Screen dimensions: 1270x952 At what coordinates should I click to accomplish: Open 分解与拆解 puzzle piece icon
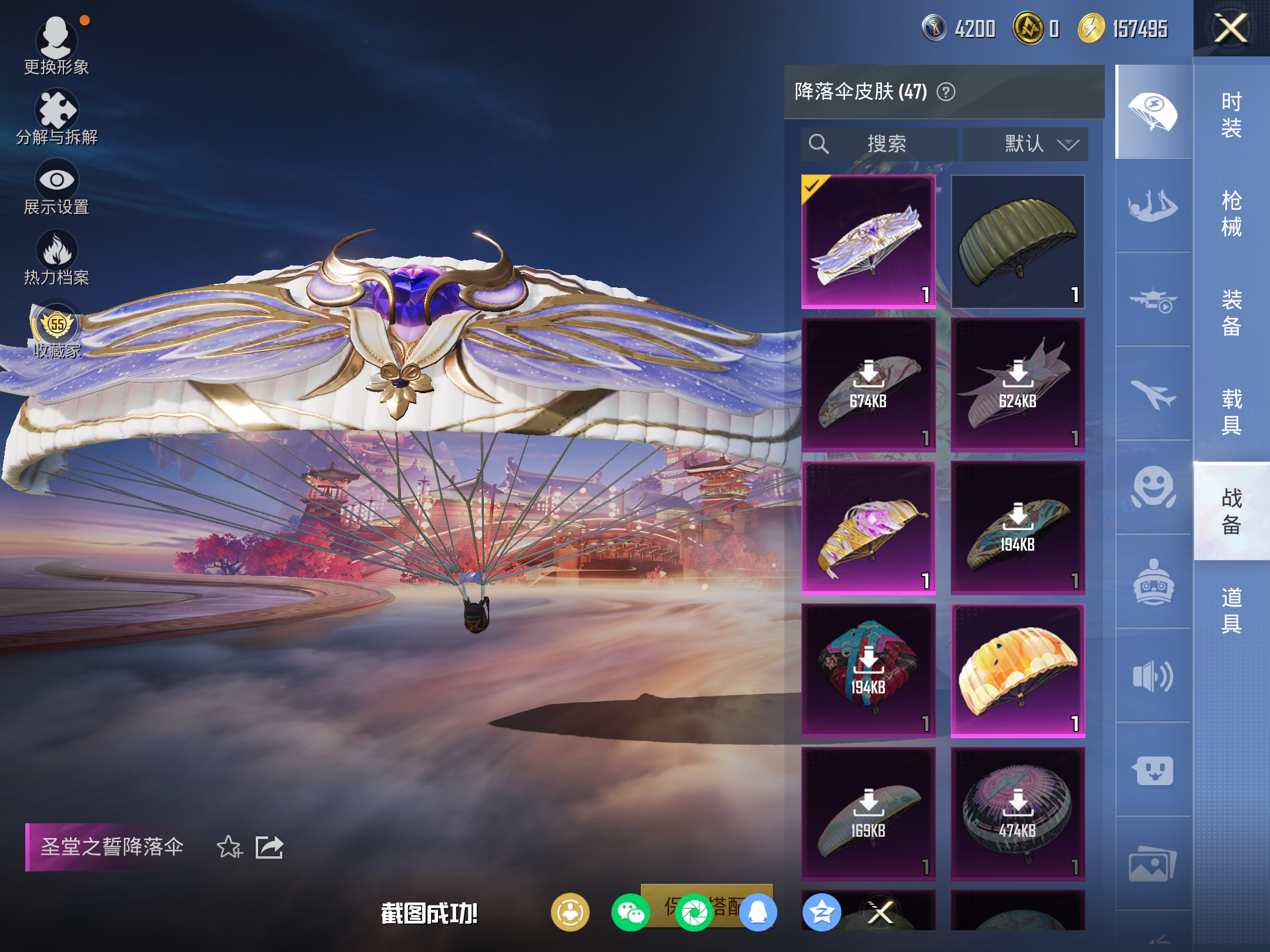[56, 110]
